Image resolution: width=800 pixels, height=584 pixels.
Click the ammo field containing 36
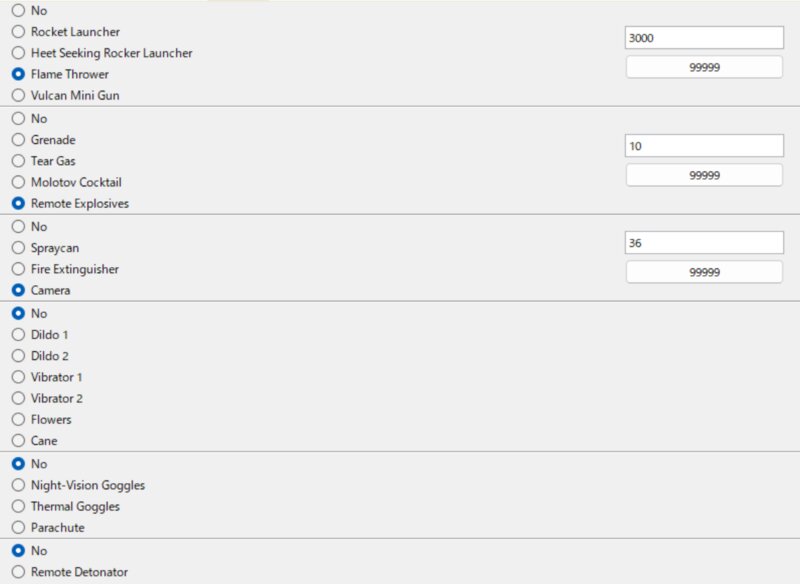click(x=704, y=243)
